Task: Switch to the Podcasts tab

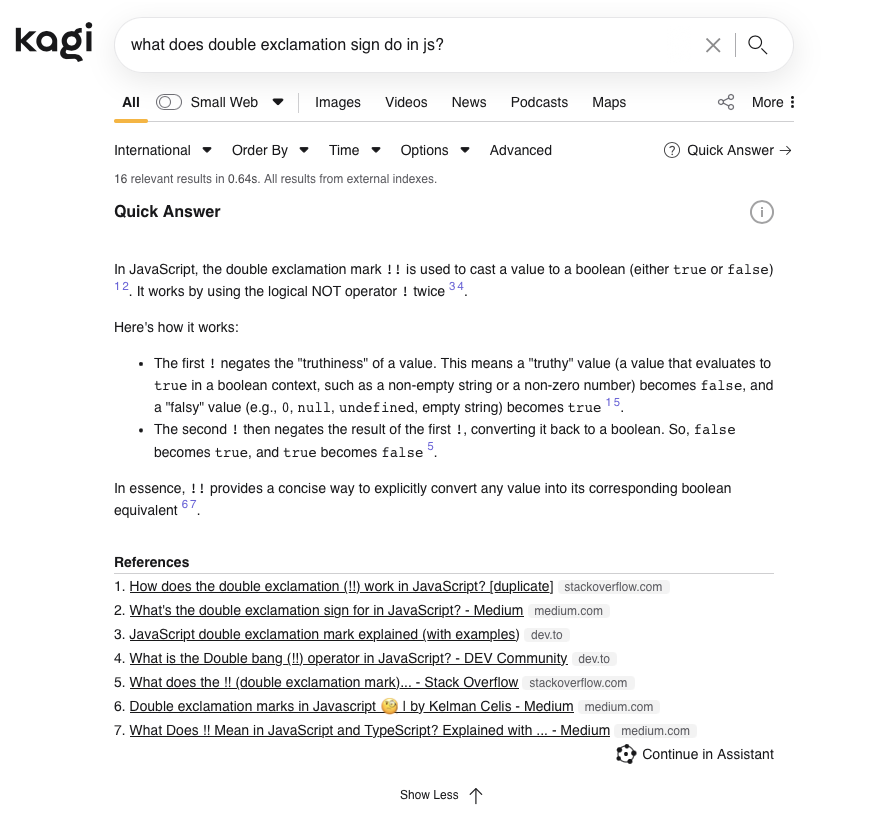Action: point(539,102)
